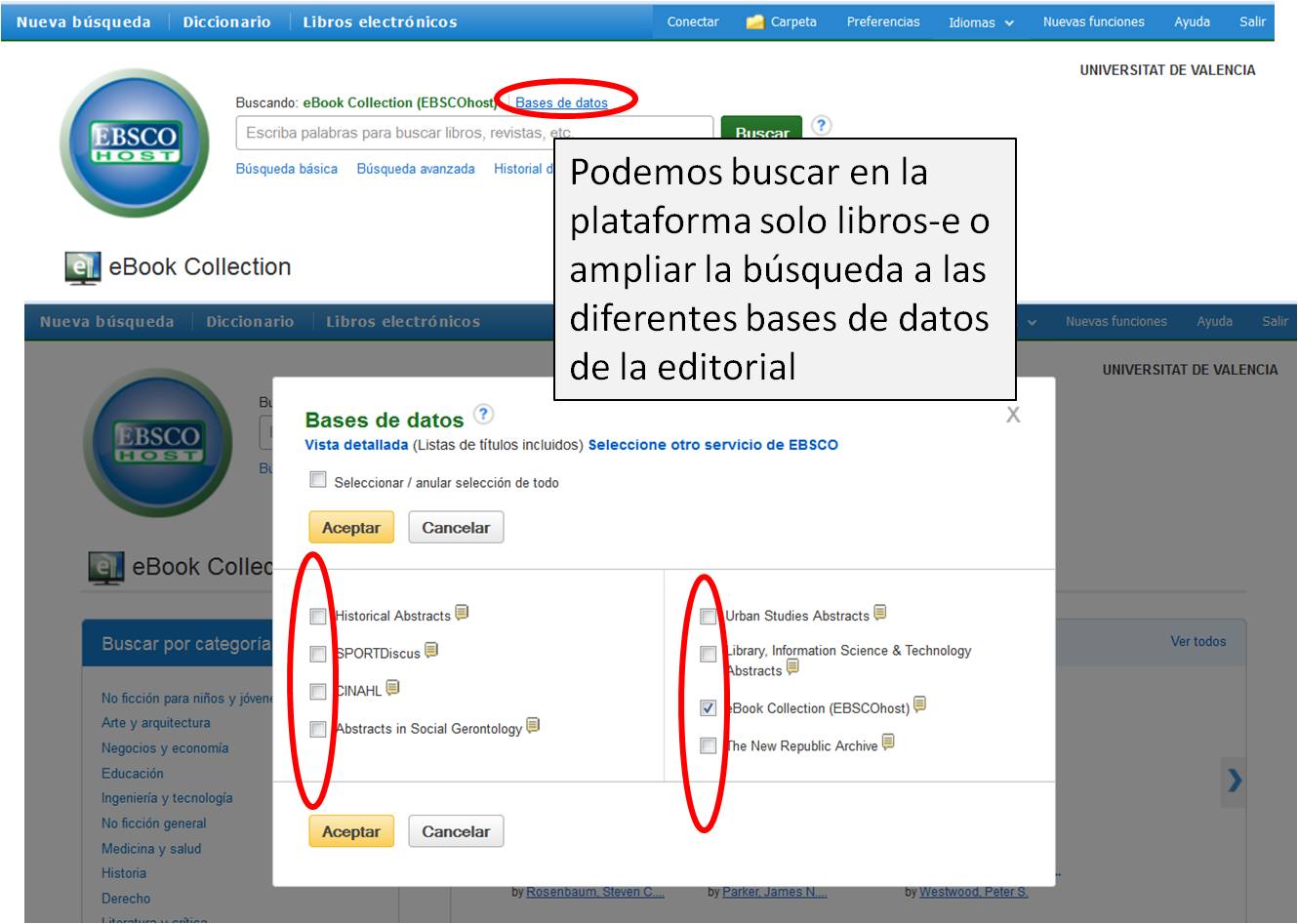Check Library, Information Science & Technology Abstracts checkbox
1298x924 pixels.
[709, 654]
